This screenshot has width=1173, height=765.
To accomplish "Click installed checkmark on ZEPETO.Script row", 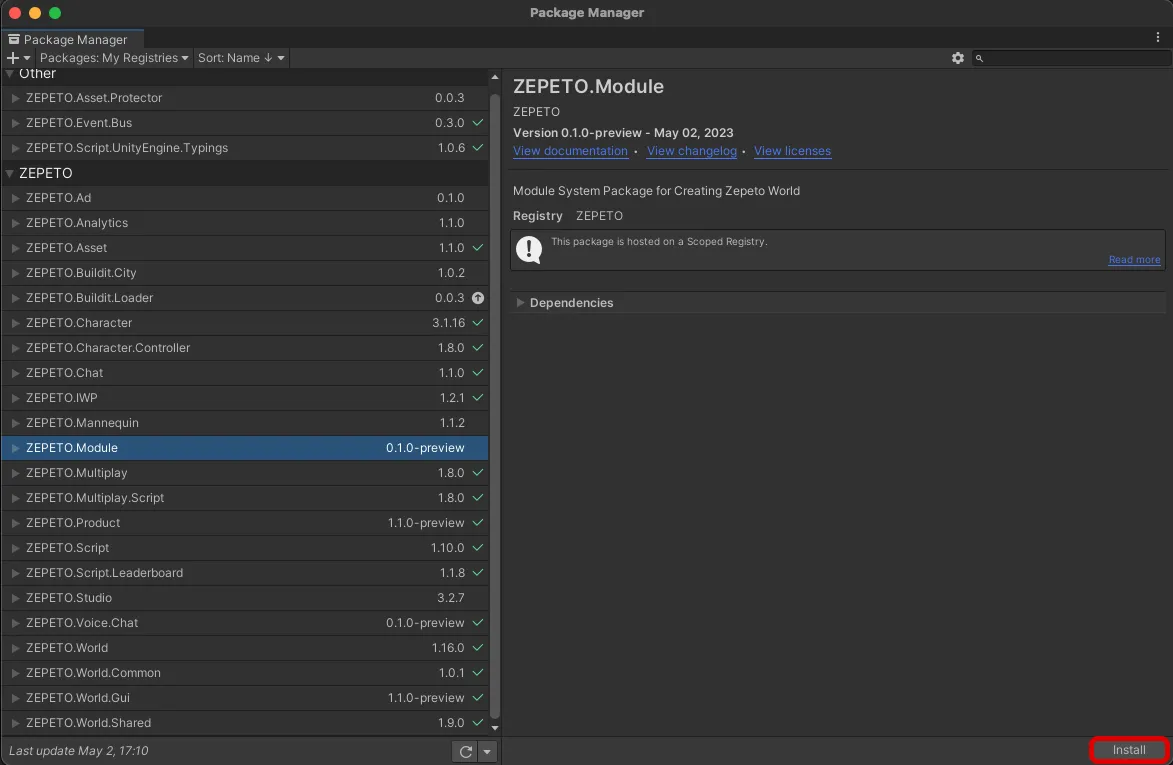I will pos(478,547).
